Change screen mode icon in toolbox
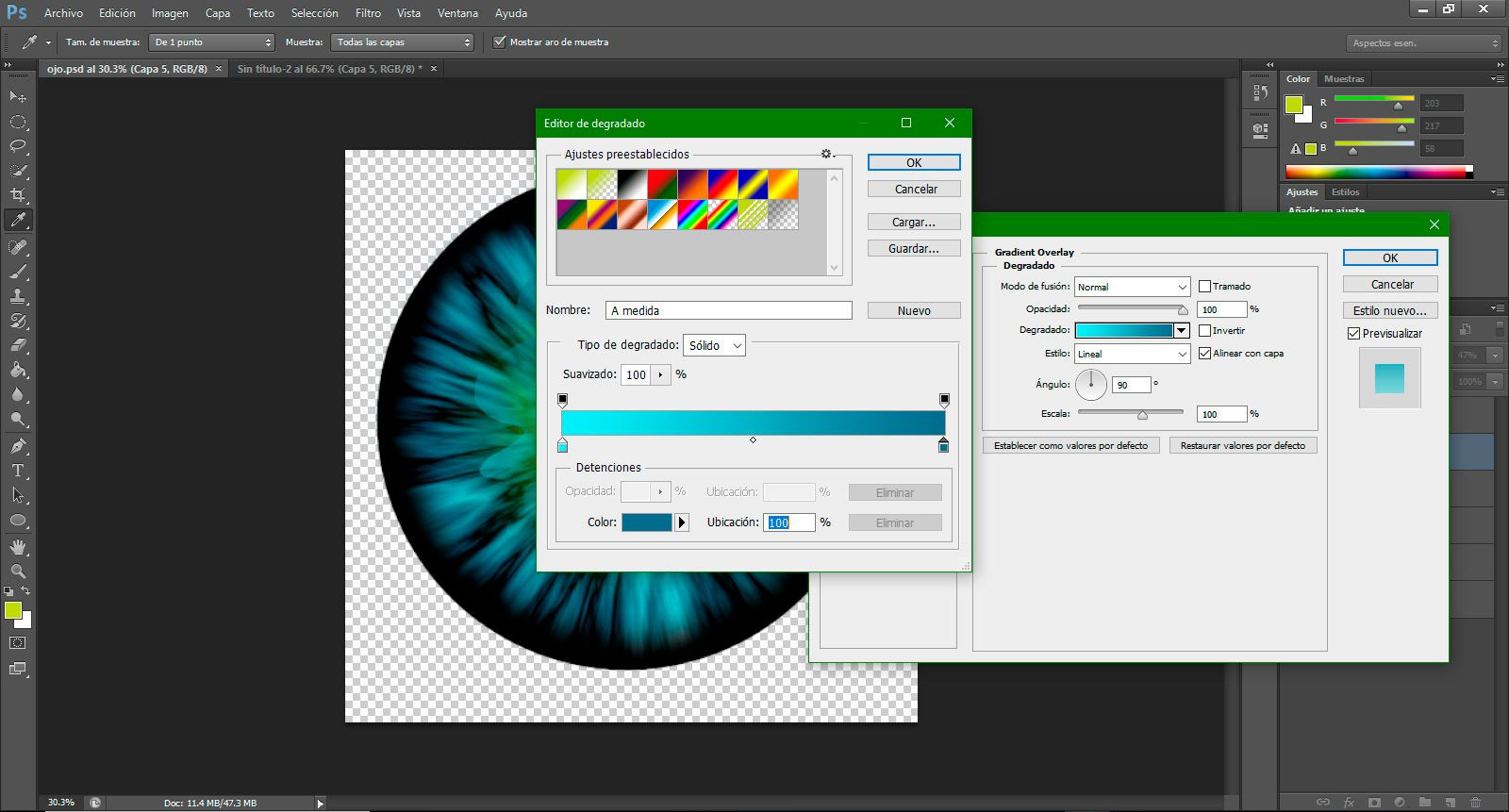The height and width of the screenshot is (812, 1509). [18, 669]
